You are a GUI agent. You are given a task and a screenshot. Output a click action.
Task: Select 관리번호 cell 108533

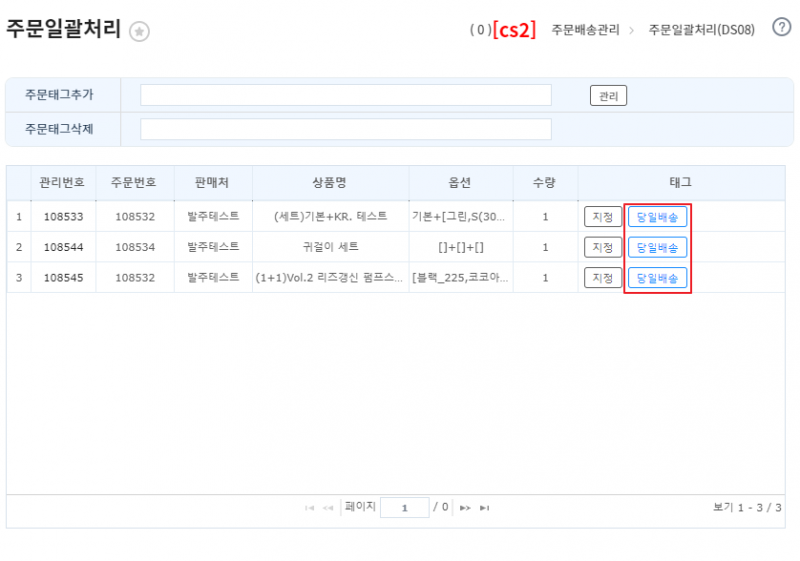click(63, 217)
